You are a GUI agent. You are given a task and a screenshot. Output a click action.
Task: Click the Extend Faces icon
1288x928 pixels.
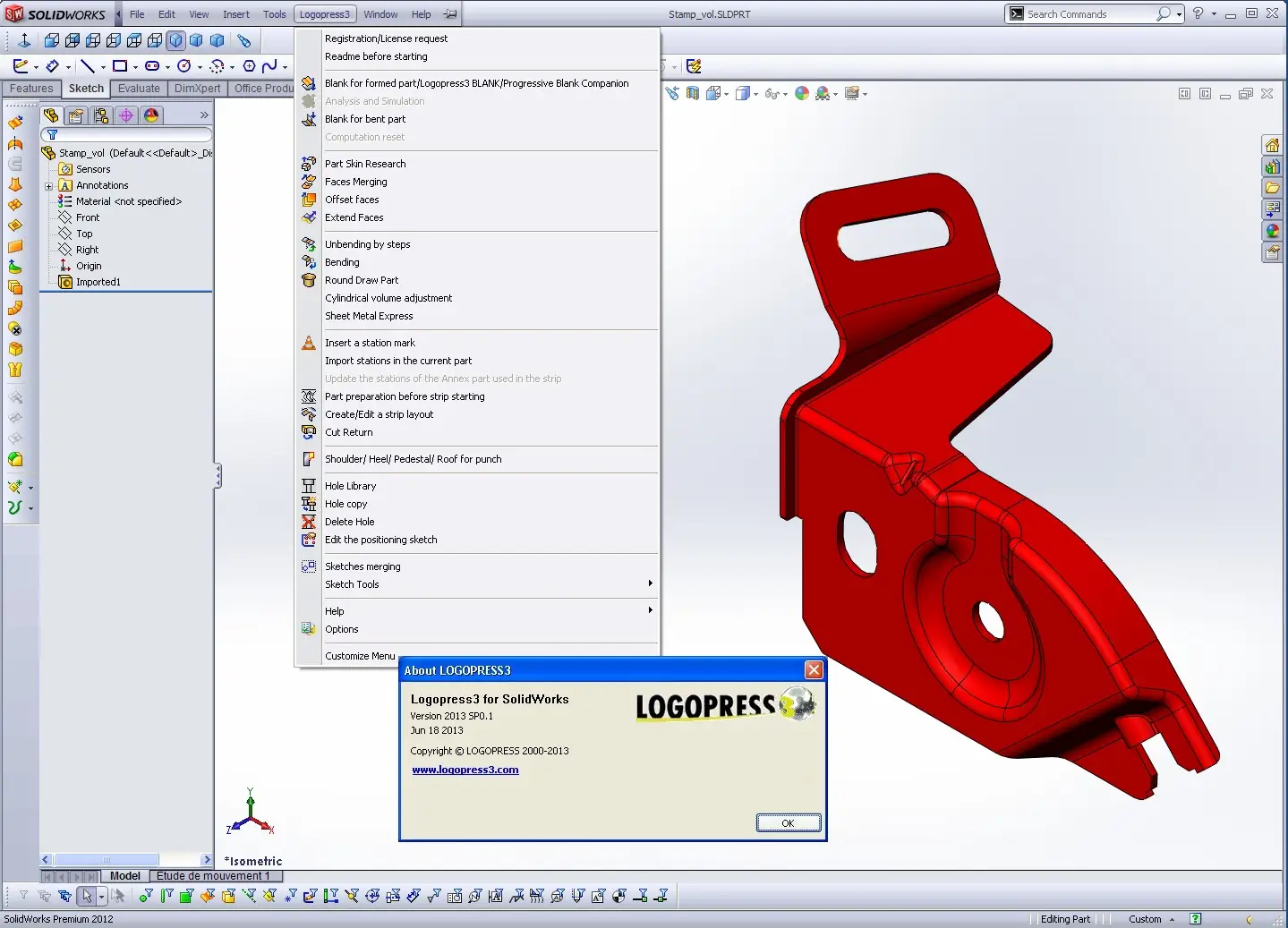click(x=309, y=217)
